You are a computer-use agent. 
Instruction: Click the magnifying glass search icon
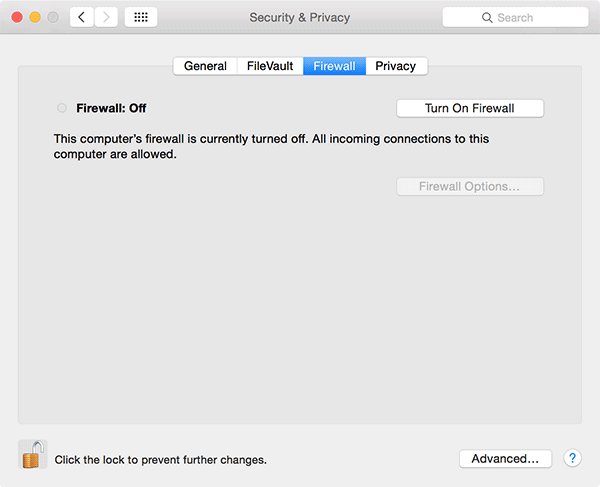[487, 18]
